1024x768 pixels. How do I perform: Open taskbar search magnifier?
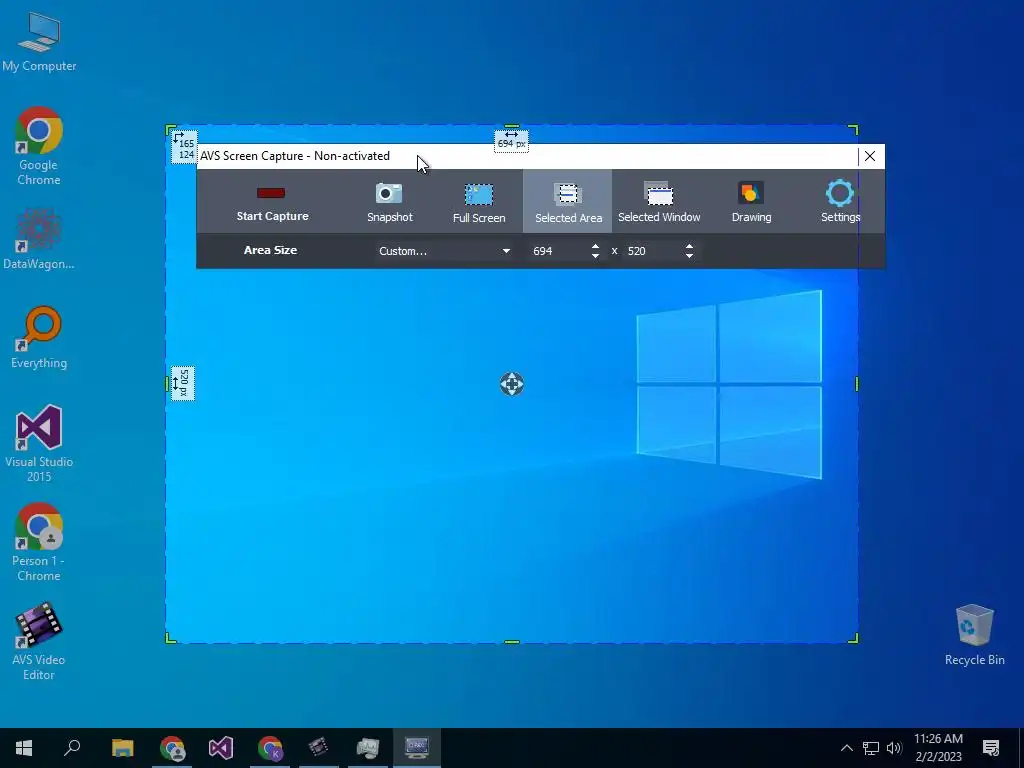pyautogui.click(x=72, y=748)
